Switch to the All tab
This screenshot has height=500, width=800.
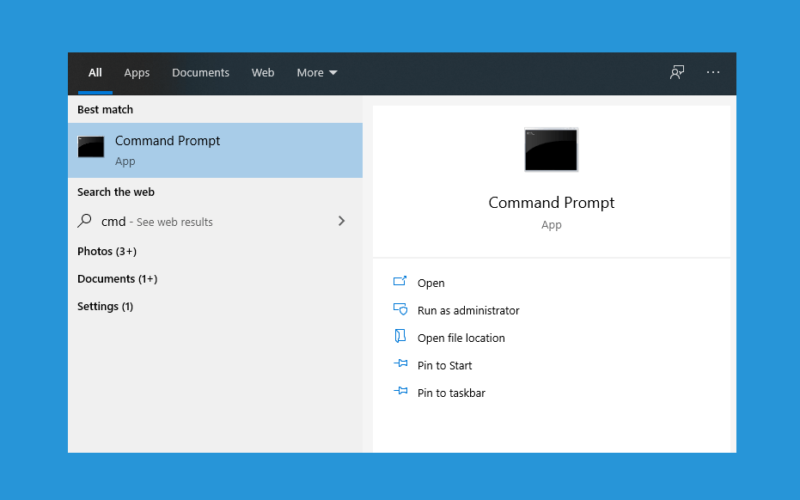click(95, 72)
